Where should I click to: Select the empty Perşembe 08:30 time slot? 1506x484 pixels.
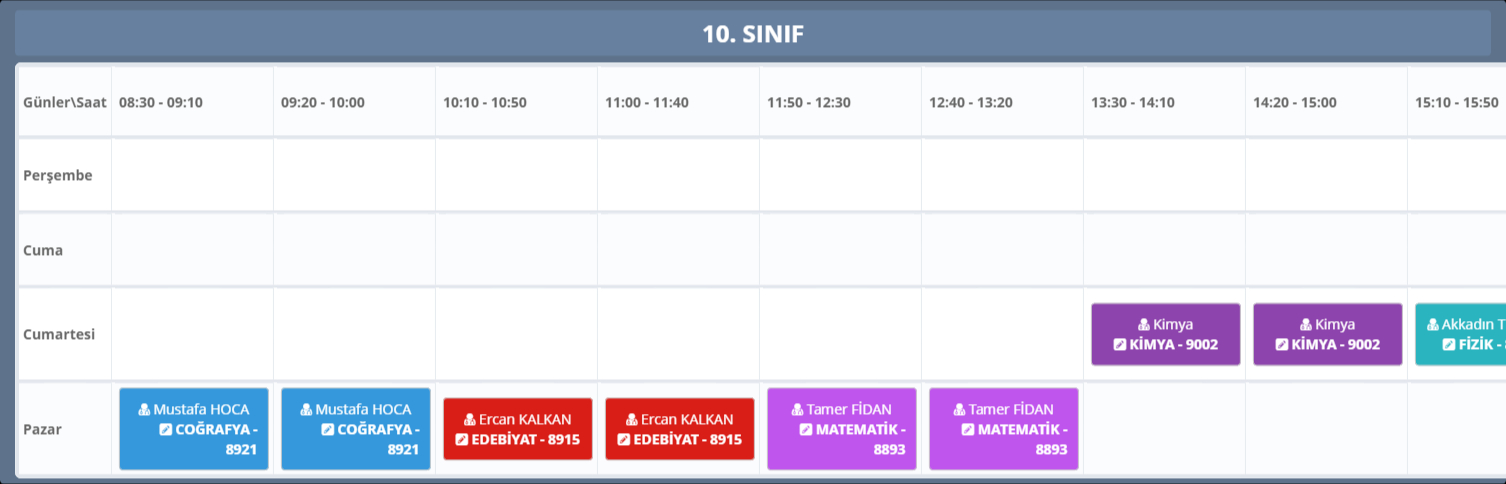pyautogui.click(x=192, y=175)
